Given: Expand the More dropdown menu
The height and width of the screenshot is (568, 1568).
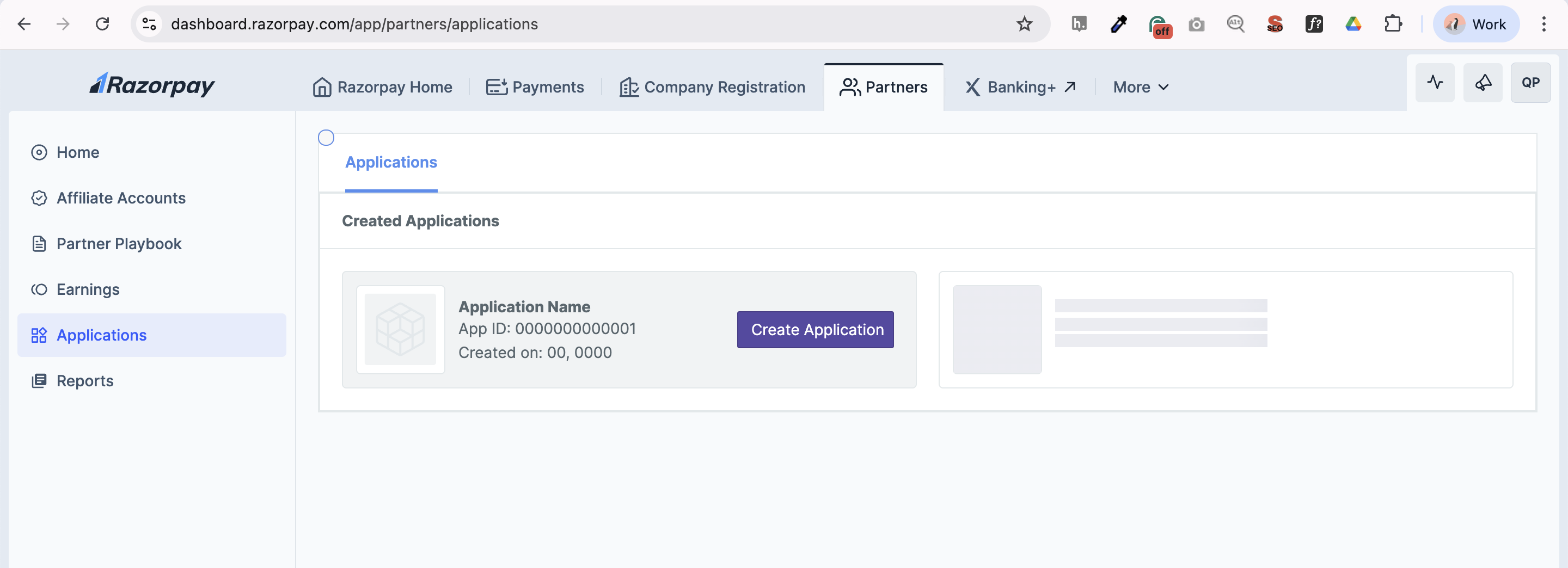Looking at the screenshot, I should click(1141, 87).
